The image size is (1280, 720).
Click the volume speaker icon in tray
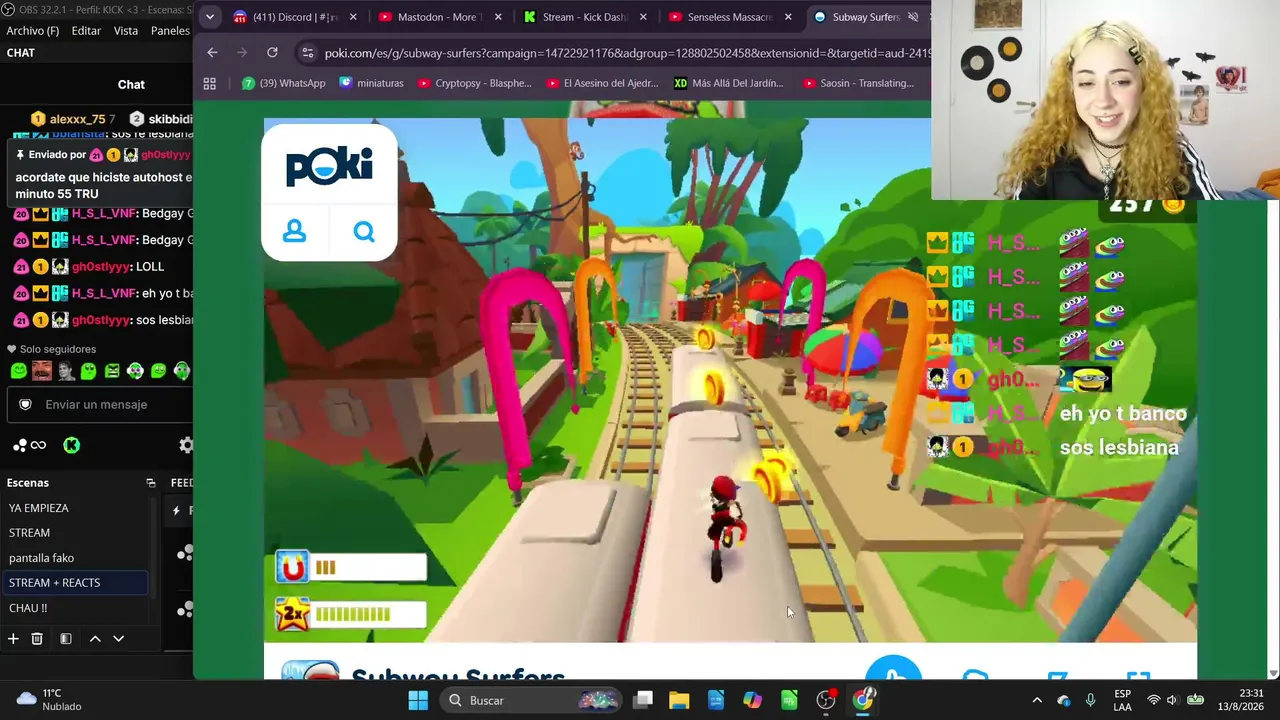[1172, 700]
